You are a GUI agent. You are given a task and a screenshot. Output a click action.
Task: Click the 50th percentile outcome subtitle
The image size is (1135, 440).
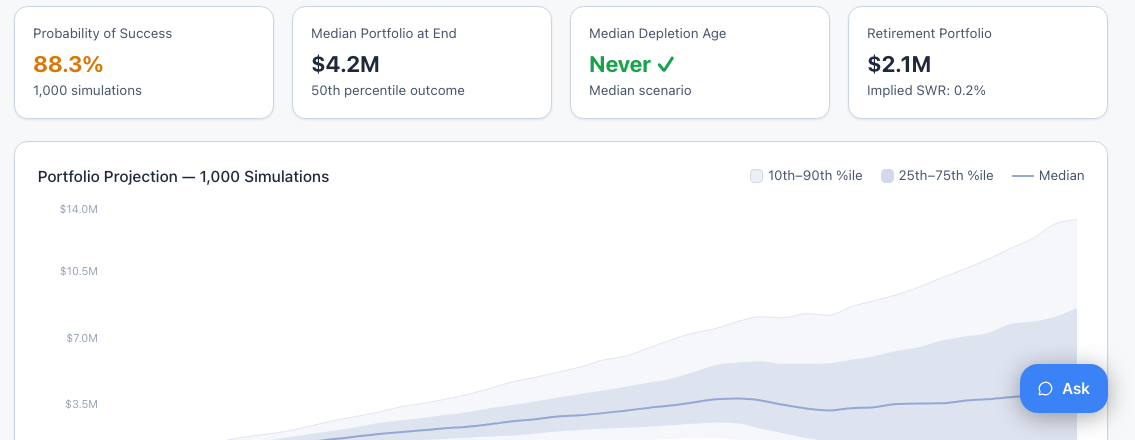point(388,90)
